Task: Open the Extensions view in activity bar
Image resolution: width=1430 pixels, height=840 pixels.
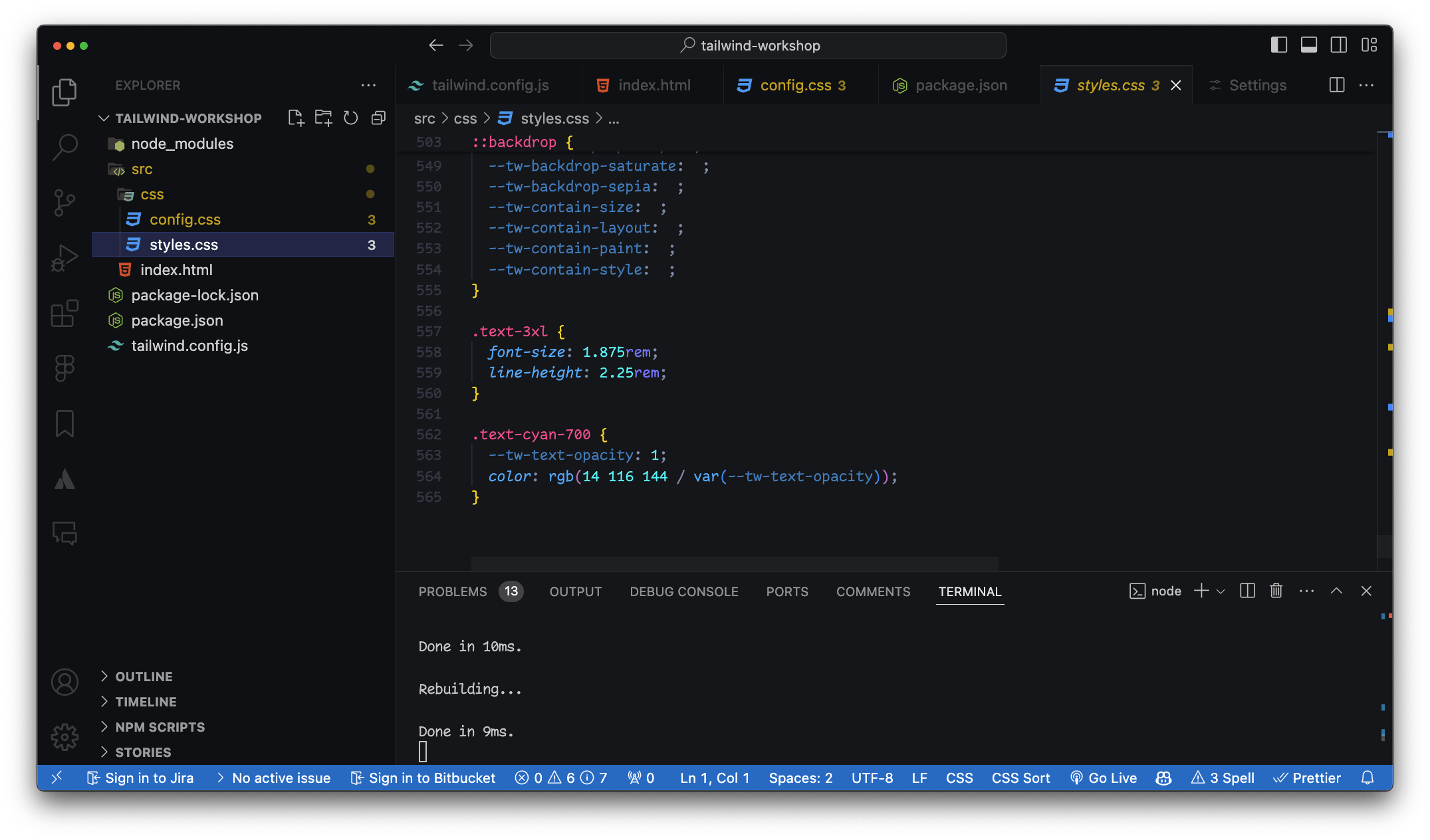Action: tap(64, 313)
